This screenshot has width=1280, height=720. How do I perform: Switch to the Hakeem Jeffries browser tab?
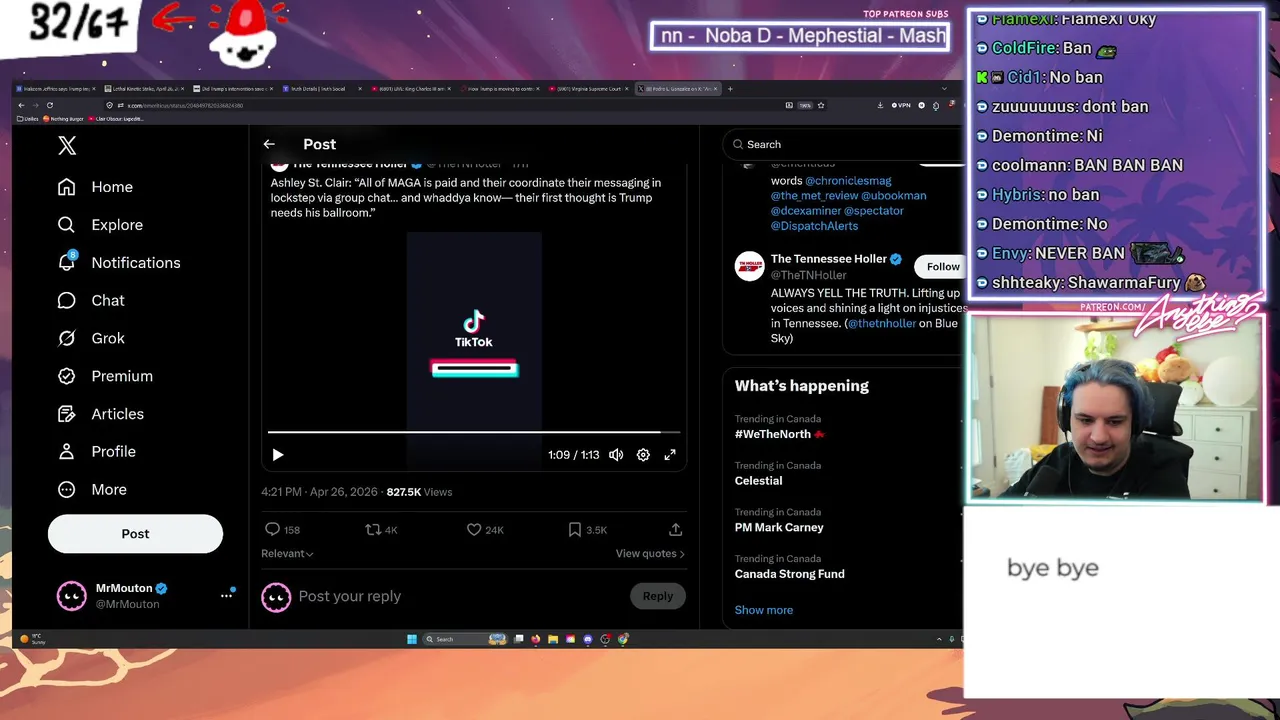pyautogui.click(x=54, y=89)
